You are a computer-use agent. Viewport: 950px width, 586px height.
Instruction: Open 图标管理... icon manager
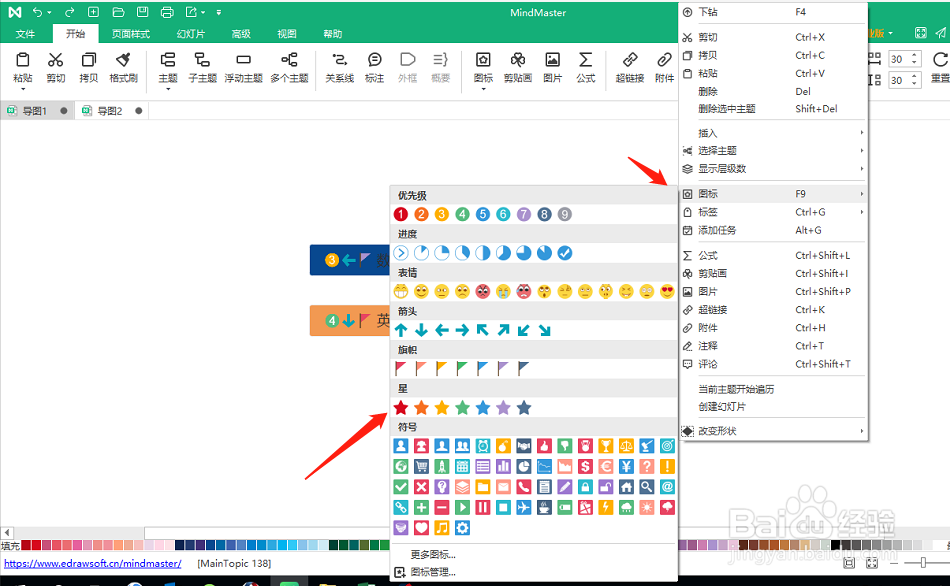click(433, 572)
